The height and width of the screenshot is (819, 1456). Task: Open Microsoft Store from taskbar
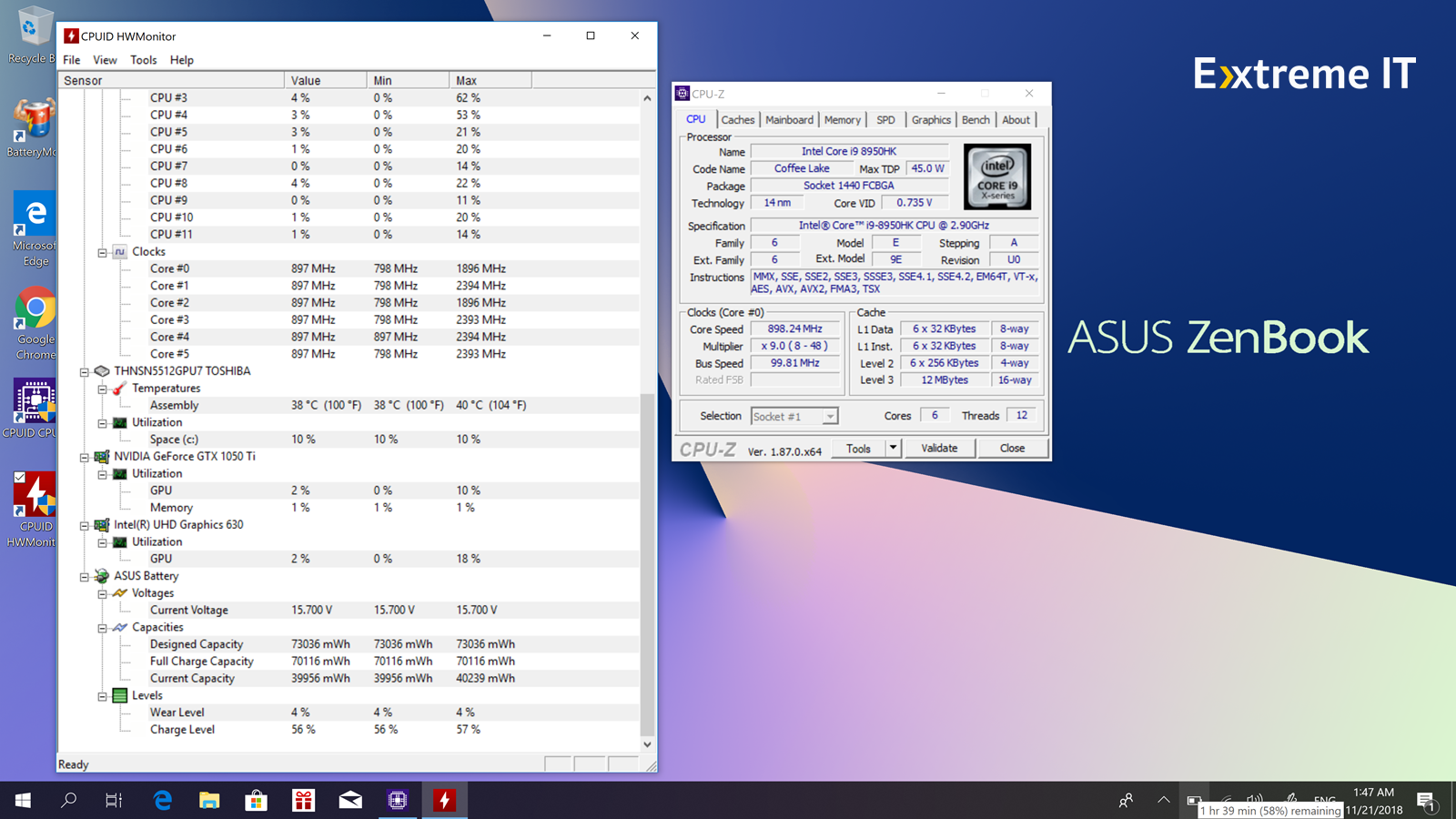click(257, 800)
